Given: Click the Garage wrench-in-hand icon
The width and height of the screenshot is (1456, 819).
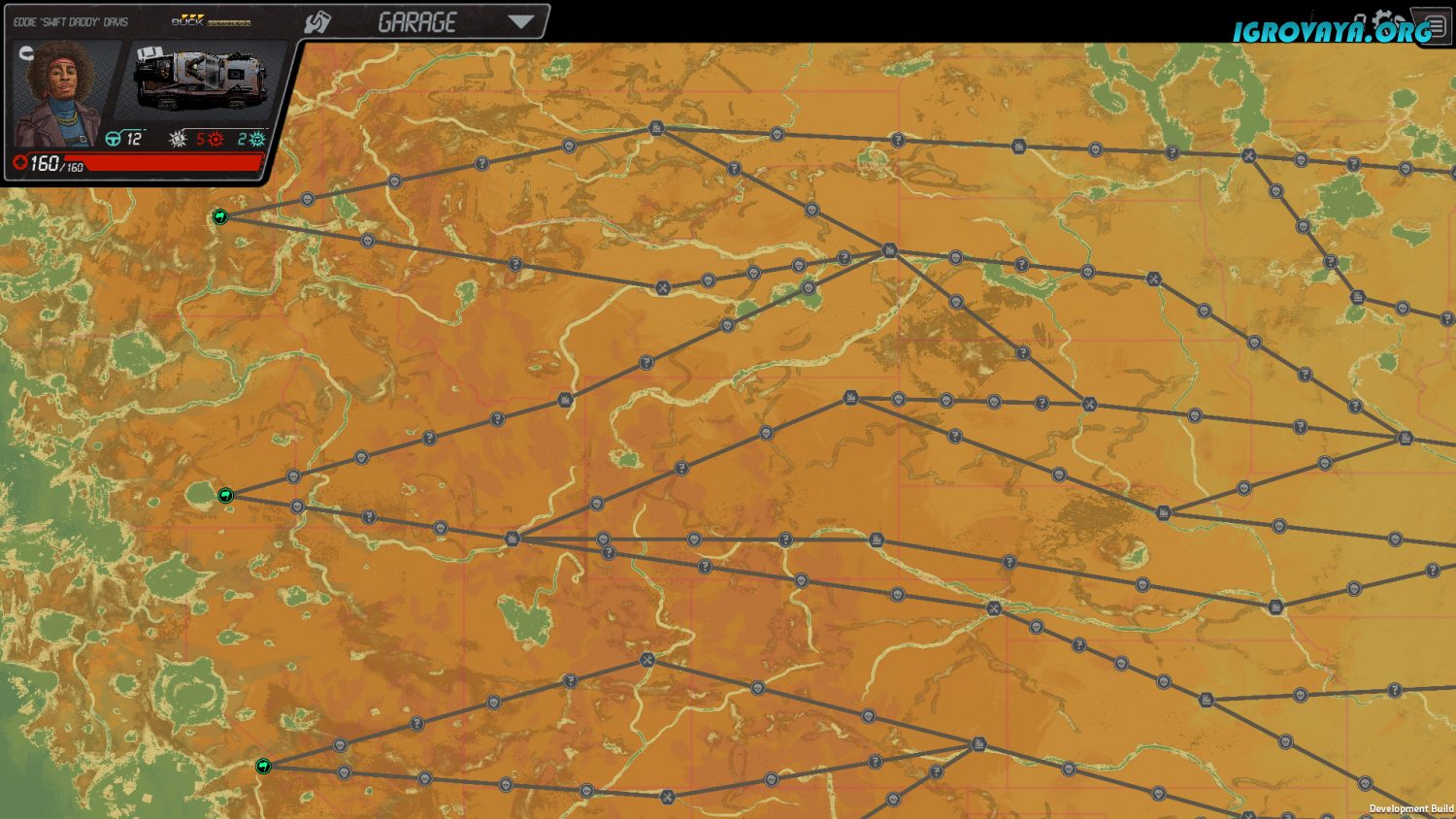Looking at the screenshot, I should coord(317,22).
